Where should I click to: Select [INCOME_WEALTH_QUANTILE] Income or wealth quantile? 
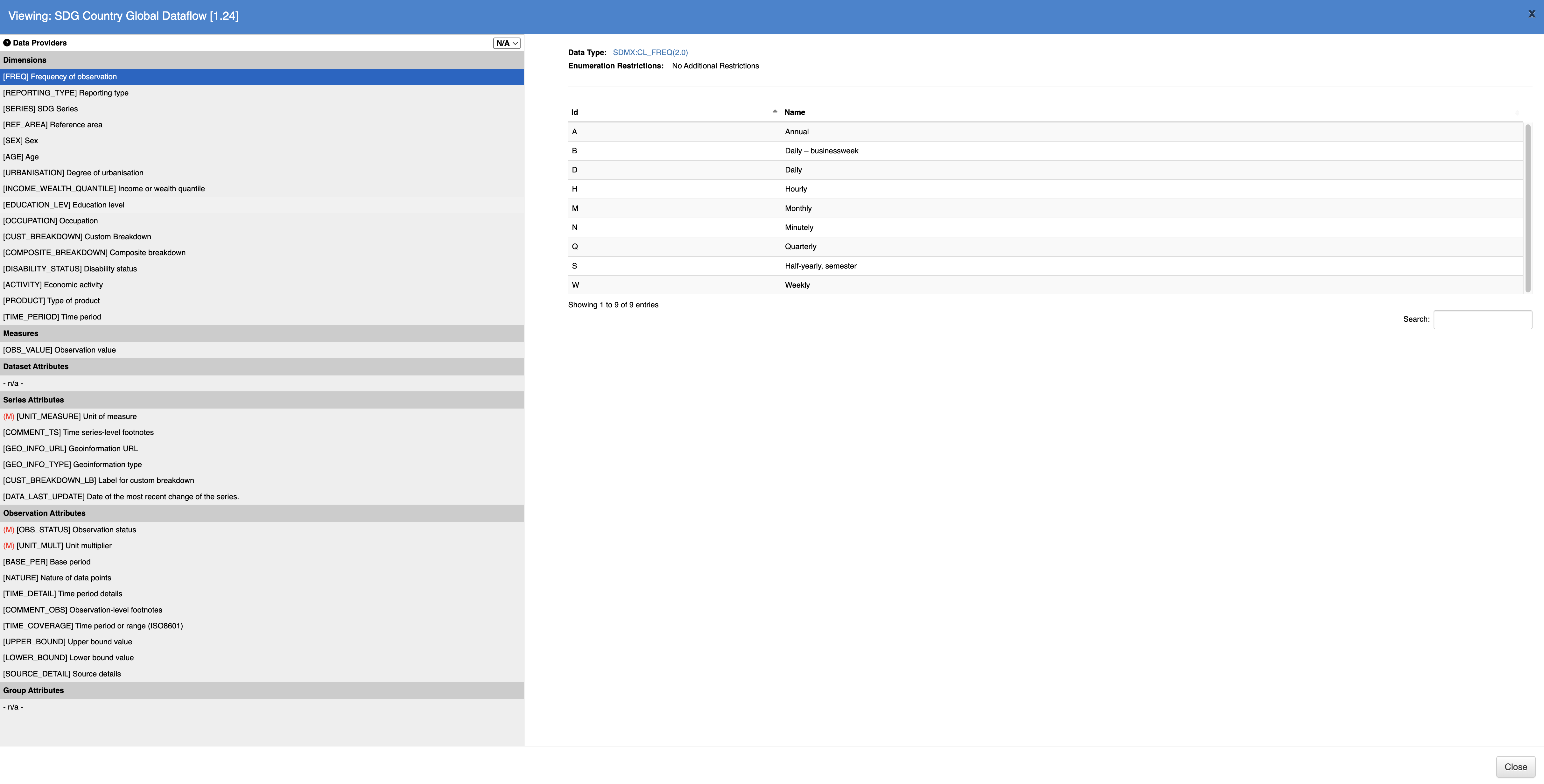[x=262, y=189]
